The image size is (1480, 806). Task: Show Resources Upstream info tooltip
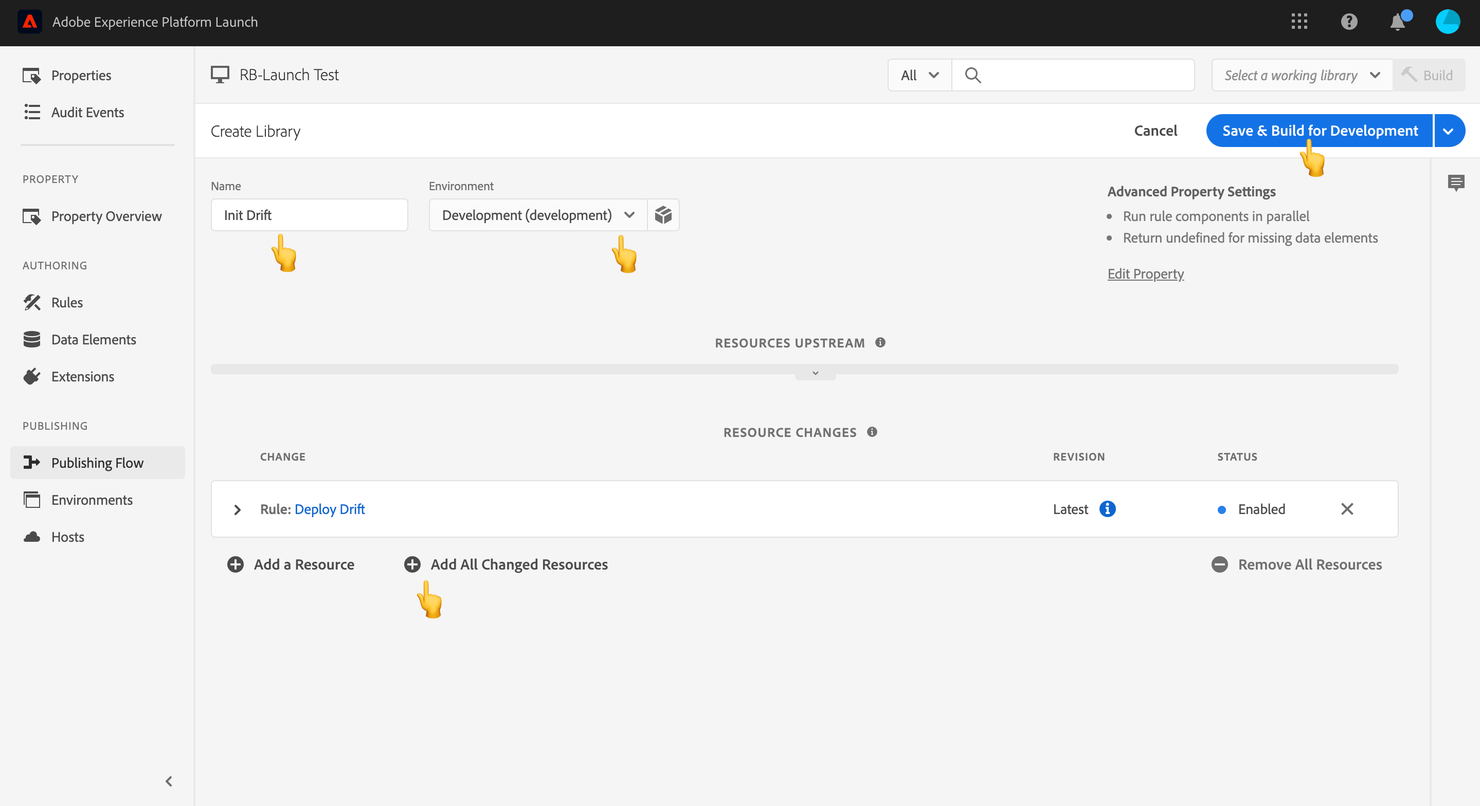coord(880,343)
